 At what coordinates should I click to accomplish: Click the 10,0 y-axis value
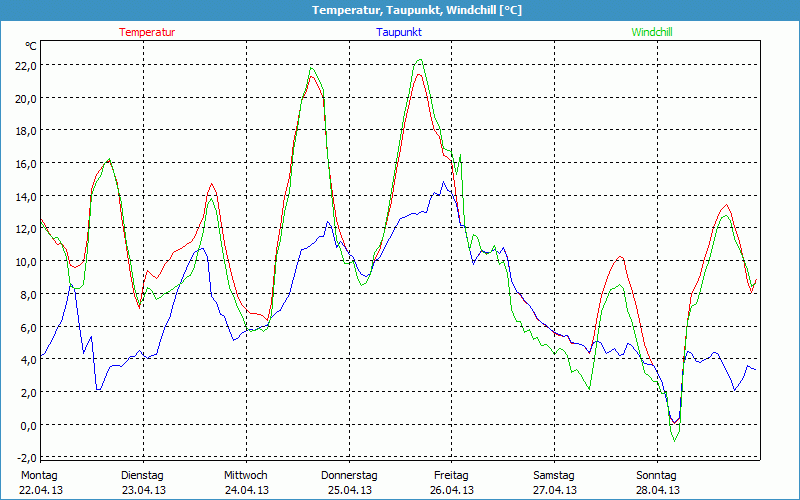26,262
